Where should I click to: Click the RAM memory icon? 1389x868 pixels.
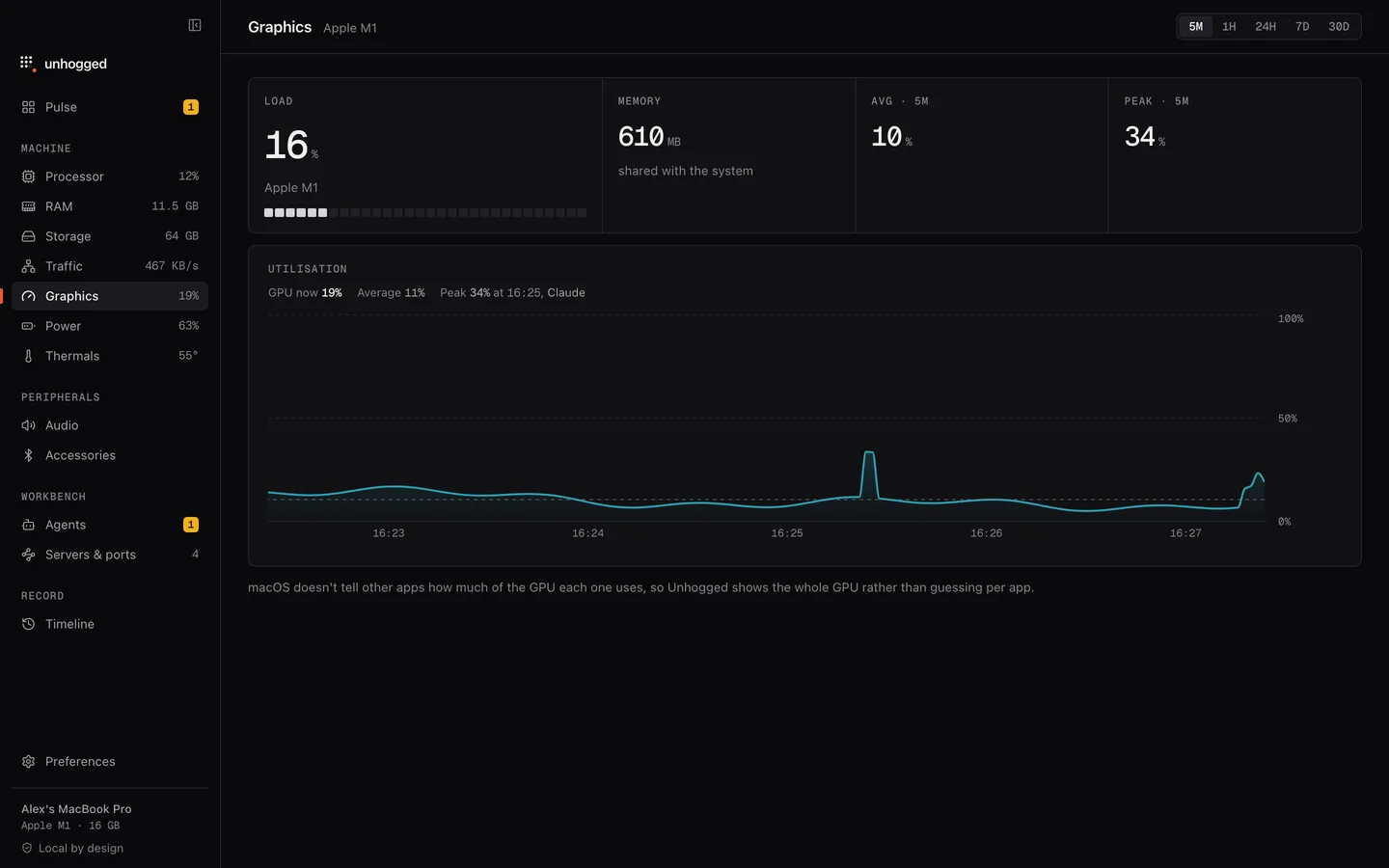28,206
